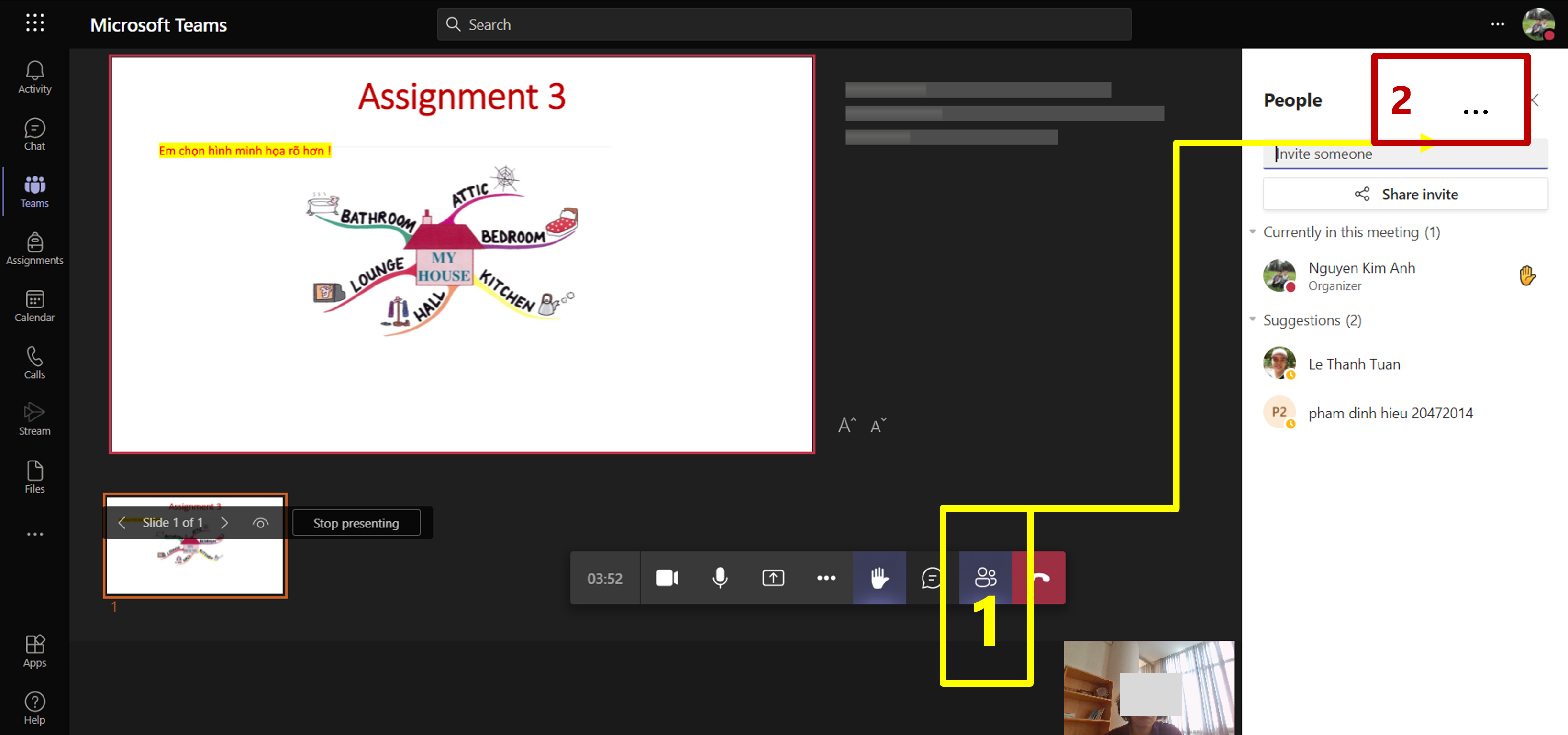Open the Stream app icon
The height and width of the screenshot is (735, 1568).
(x=35, y=419)
